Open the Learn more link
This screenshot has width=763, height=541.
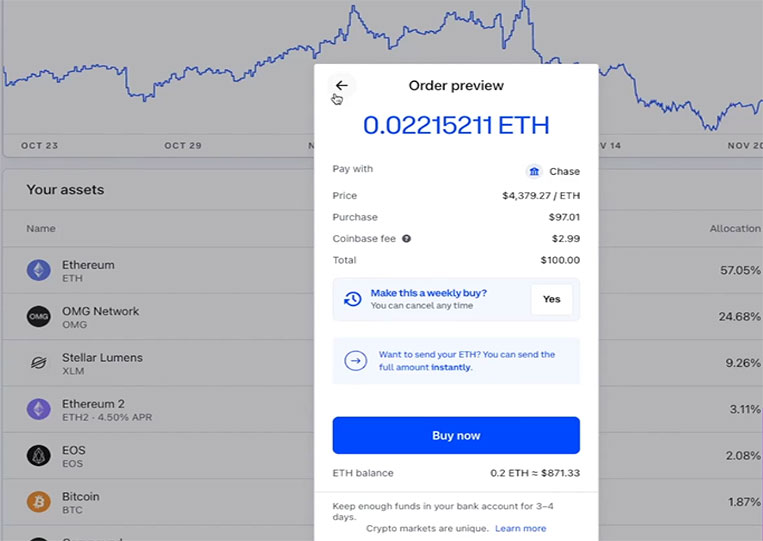pos(521,528)
